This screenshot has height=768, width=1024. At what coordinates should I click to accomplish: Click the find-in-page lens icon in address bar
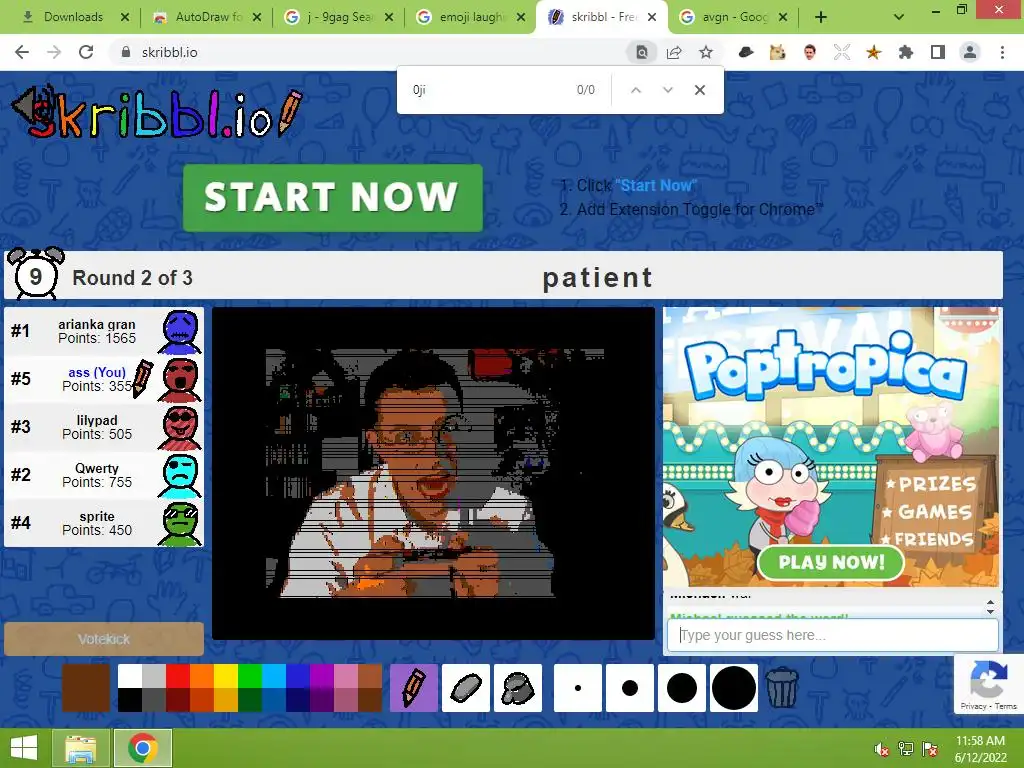tap(642, 52)
